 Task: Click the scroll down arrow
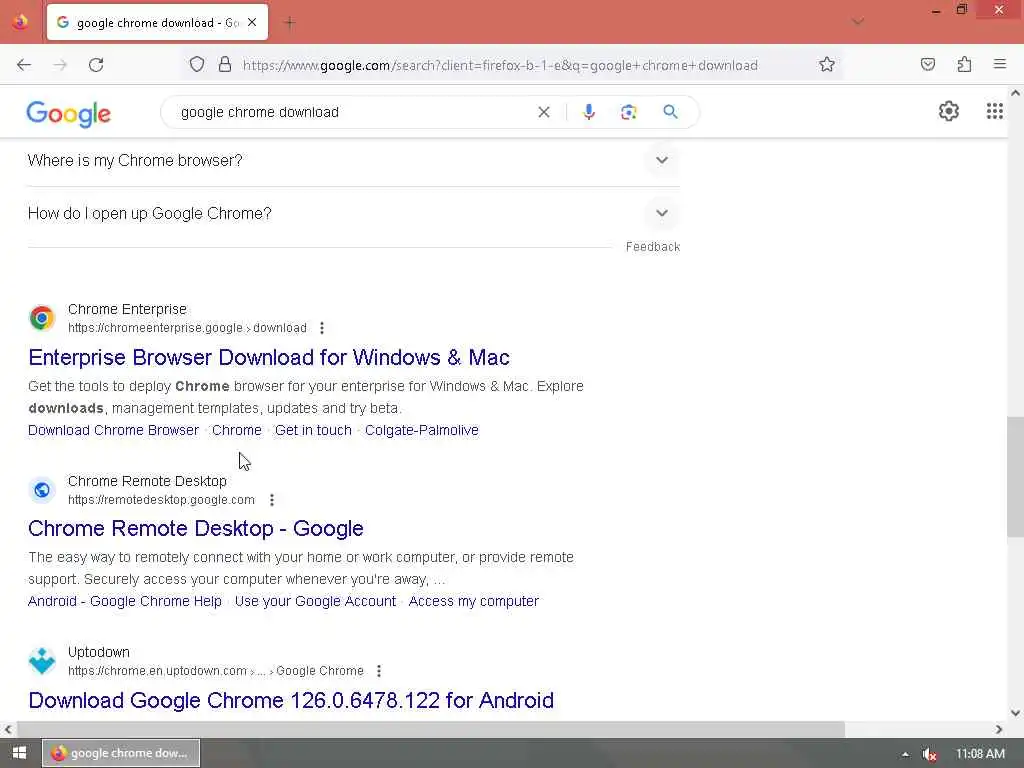(x=1015, y=712)
